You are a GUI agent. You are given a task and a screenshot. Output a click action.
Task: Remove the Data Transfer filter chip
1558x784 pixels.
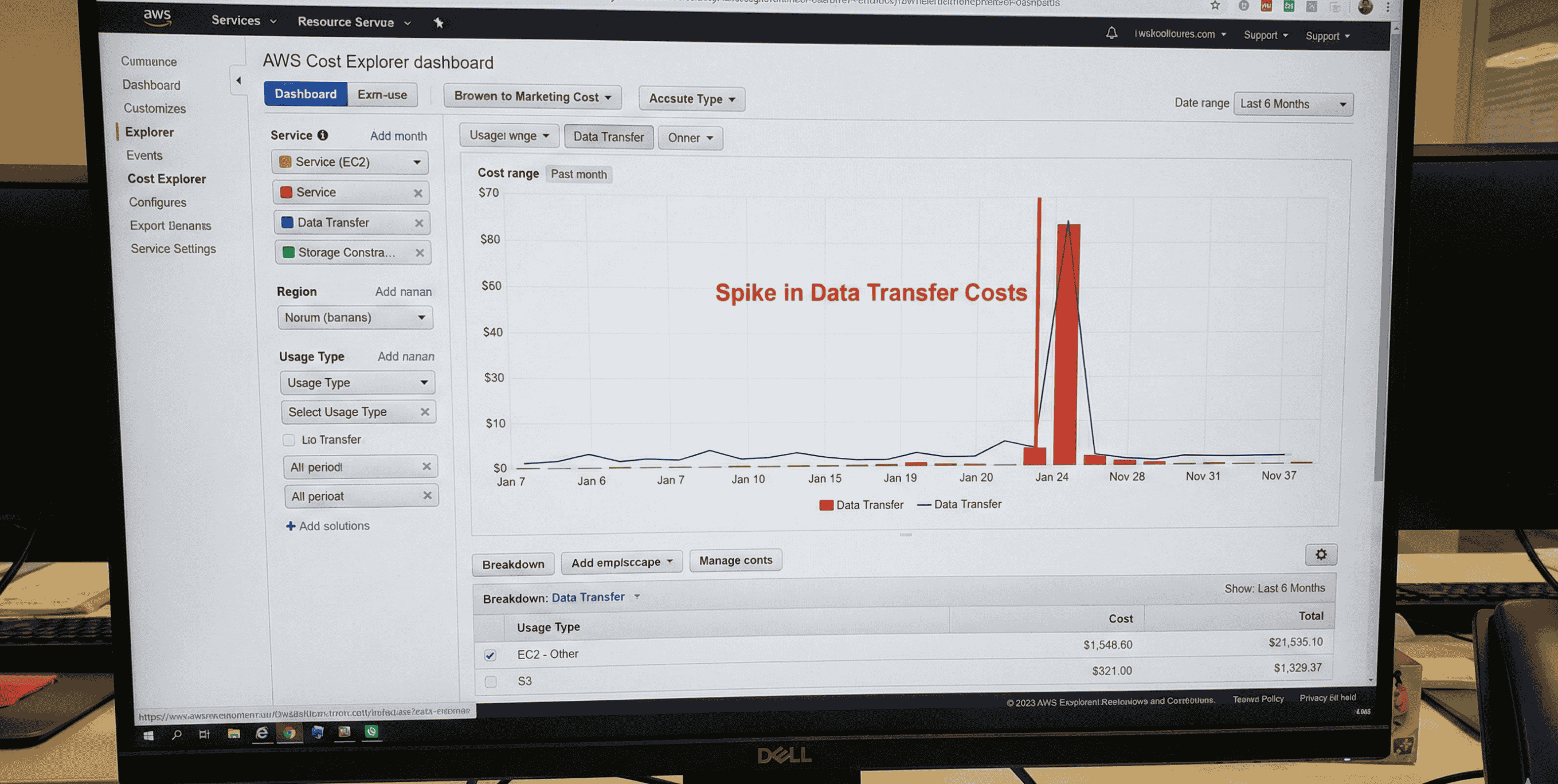click(418, 223)
